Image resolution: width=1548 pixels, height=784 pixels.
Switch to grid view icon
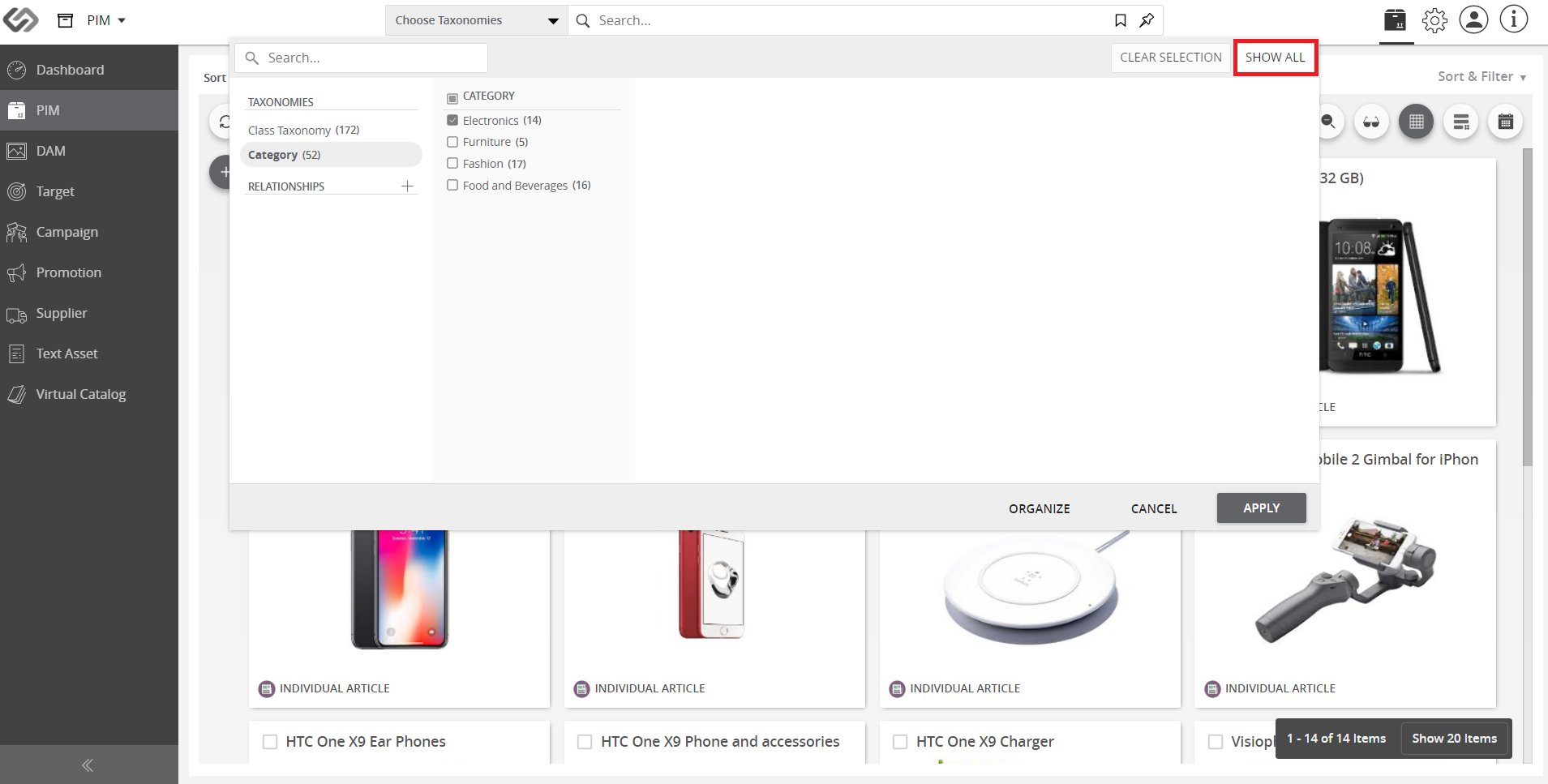pos(1416,122)
